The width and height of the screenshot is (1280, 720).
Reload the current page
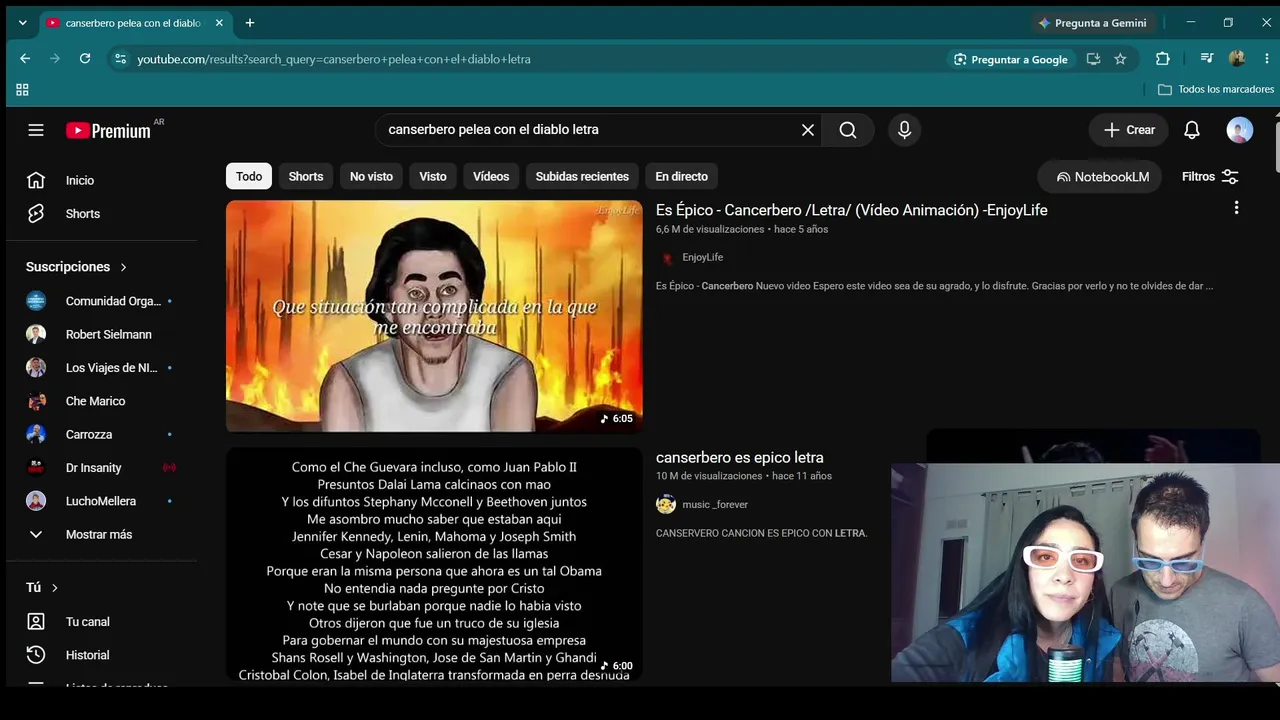(x=85, y=59)
